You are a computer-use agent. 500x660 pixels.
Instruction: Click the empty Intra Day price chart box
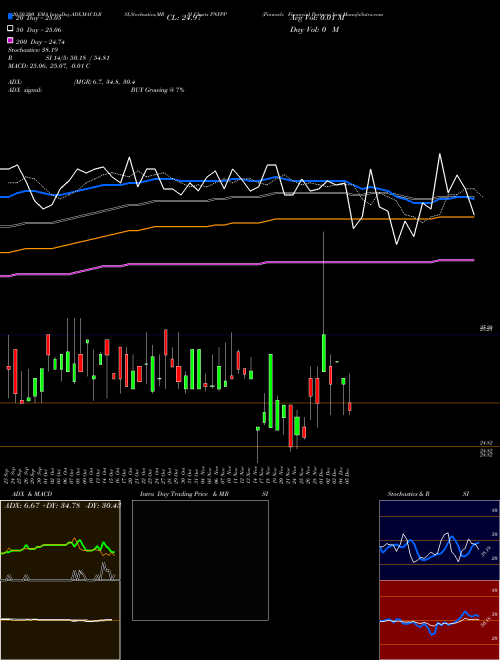tap(200, 560)
